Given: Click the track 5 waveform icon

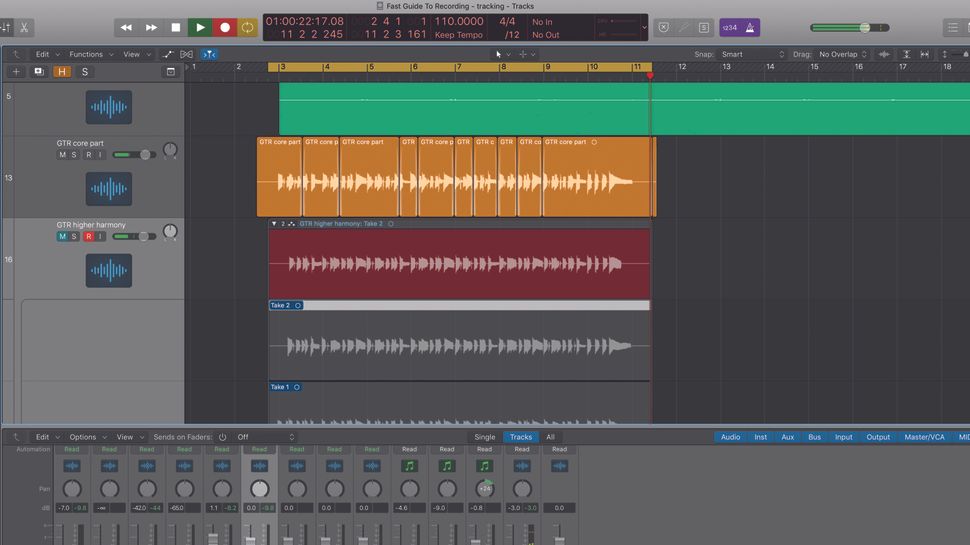Looking at the screenshot, I should [x=109, y=107].
